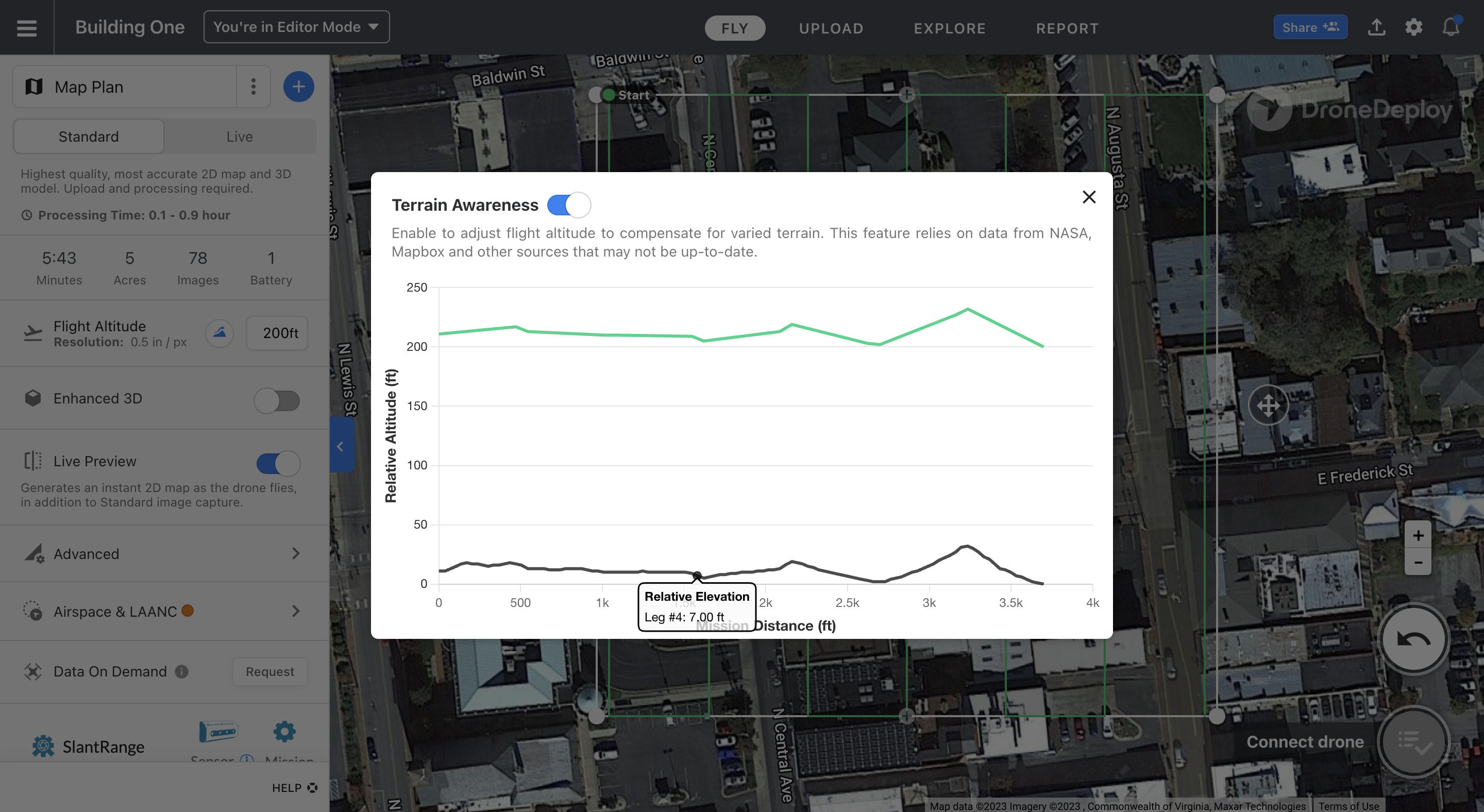Click the export upload icon in header

pyautogui.click(x=1376, y=27)
